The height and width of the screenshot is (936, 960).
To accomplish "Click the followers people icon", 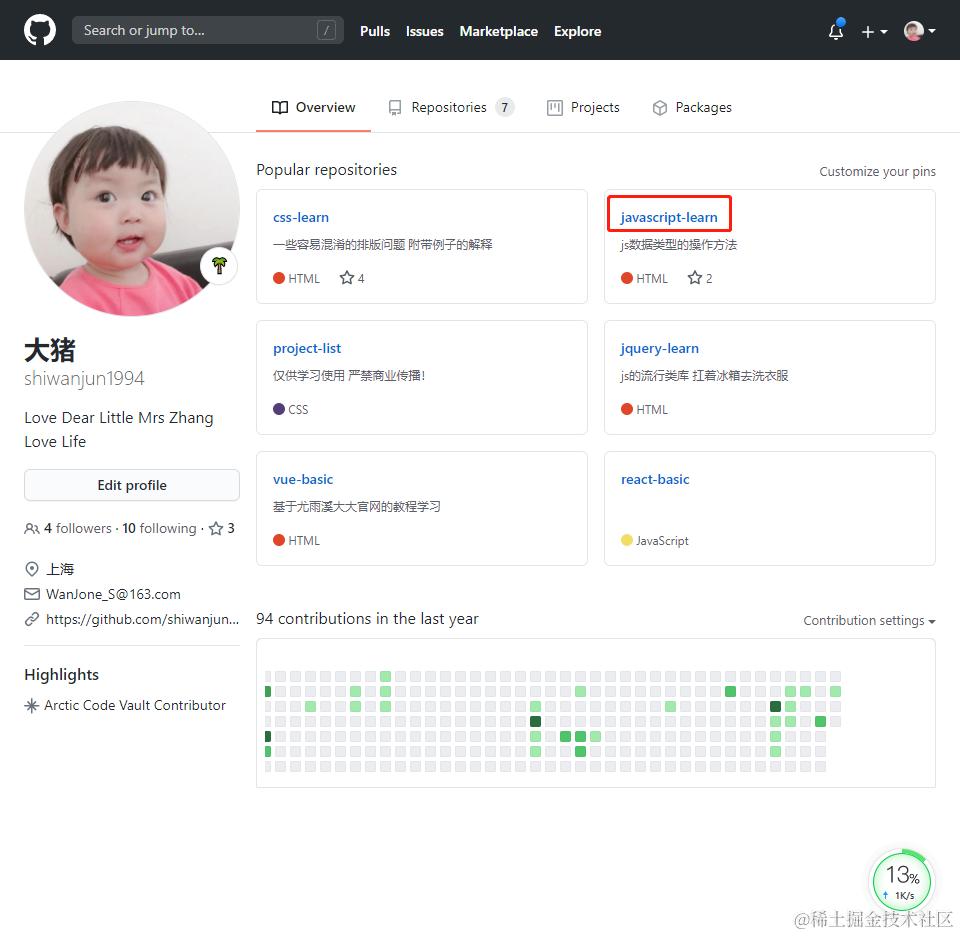I will click(x=32, y=528).
